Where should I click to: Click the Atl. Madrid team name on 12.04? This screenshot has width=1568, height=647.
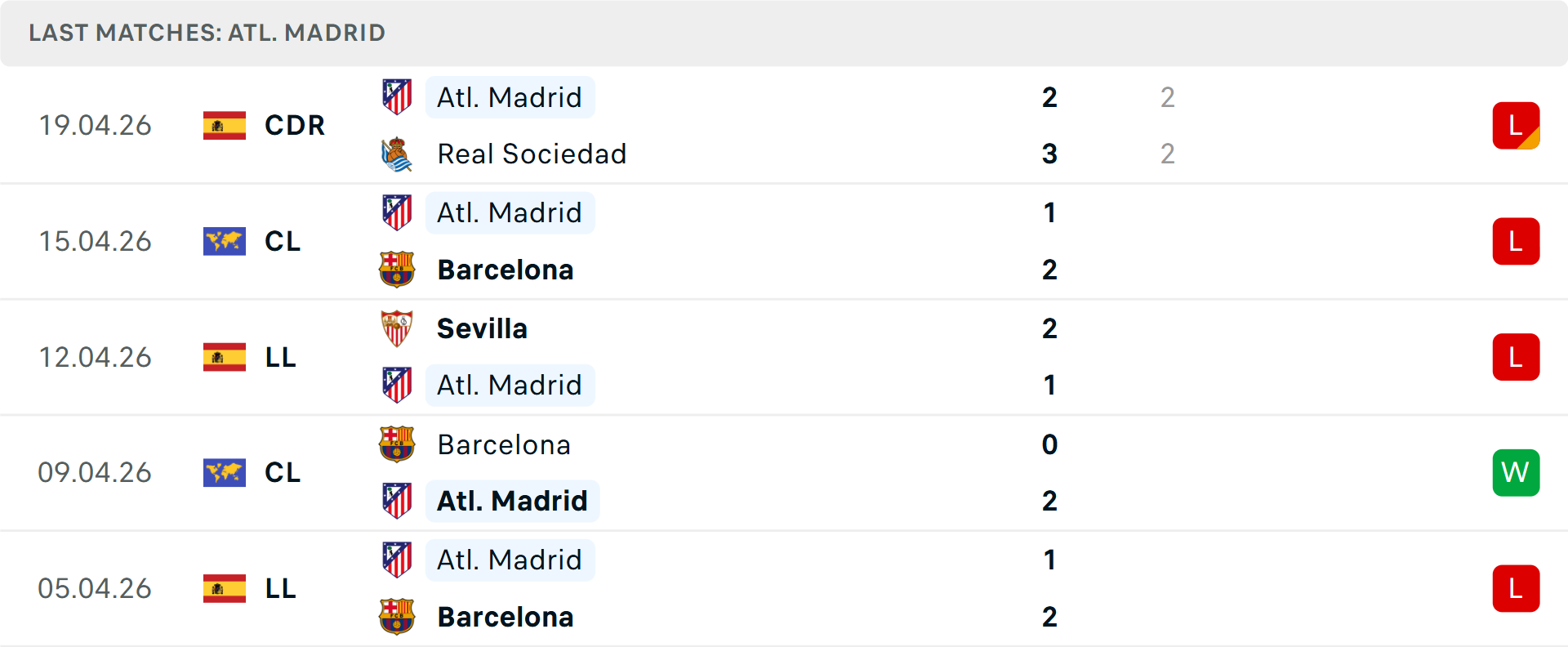[510, 385]
